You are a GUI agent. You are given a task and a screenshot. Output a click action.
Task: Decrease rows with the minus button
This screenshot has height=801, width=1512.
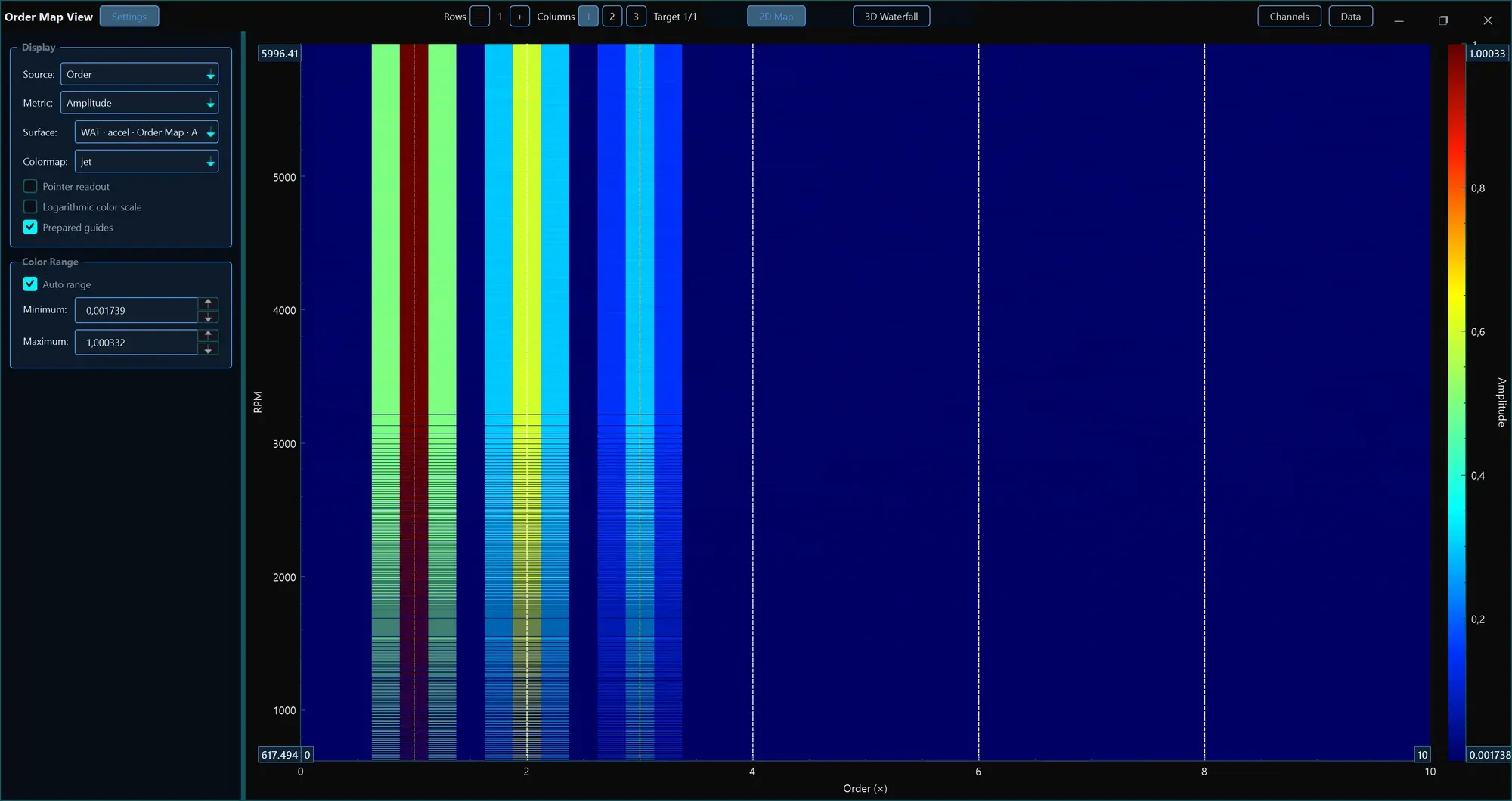[479, 17]
